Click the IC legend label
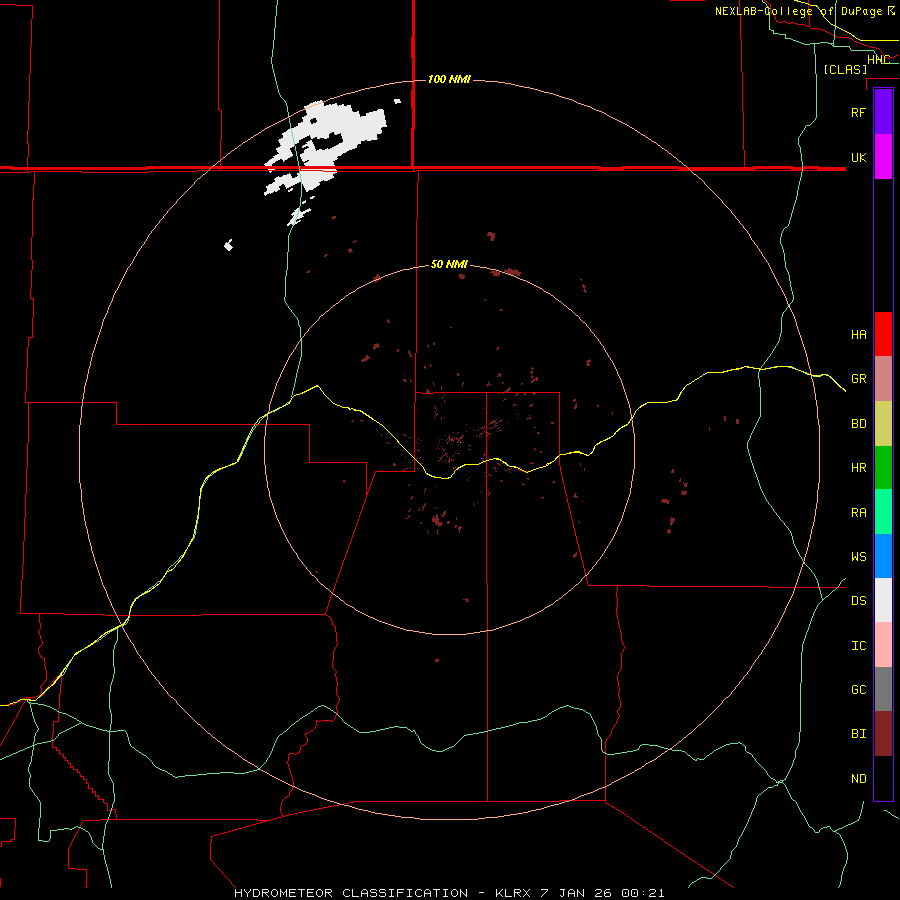The height and width of the screenshot is (900, 900). click(858, 646)
